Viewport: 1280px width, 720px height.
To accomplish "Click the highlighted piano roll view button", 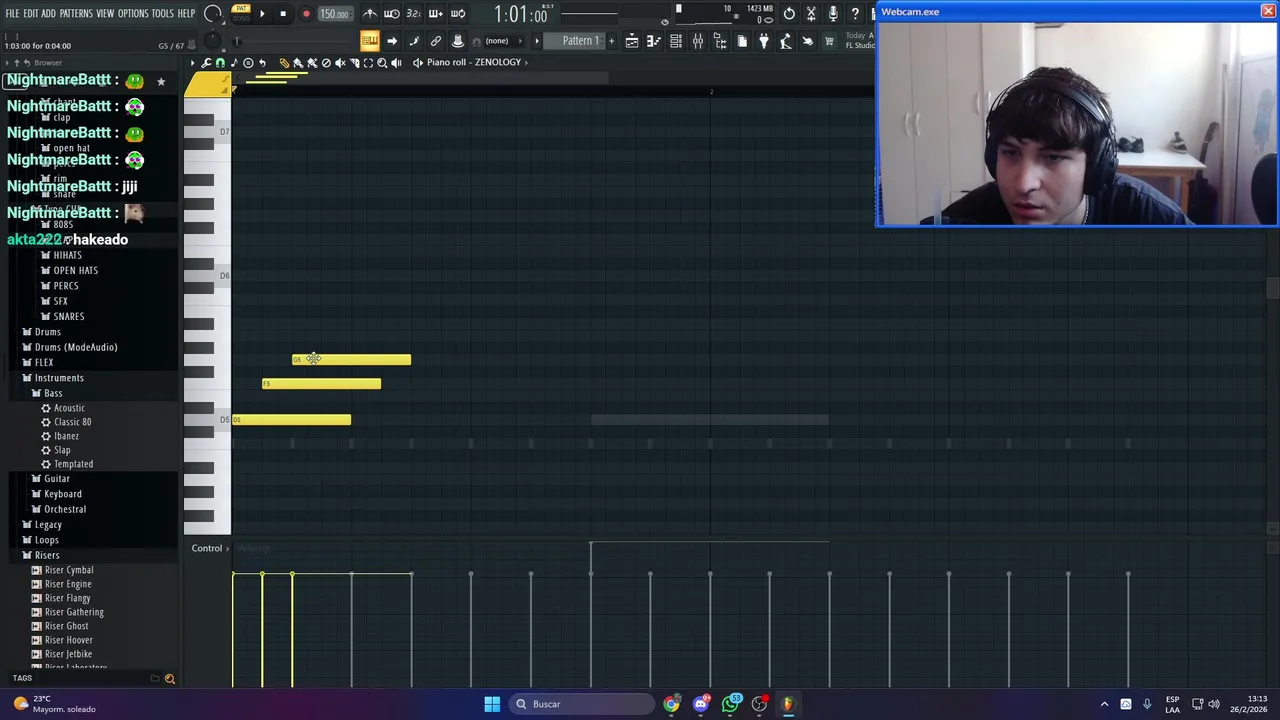I will point(370,40).
